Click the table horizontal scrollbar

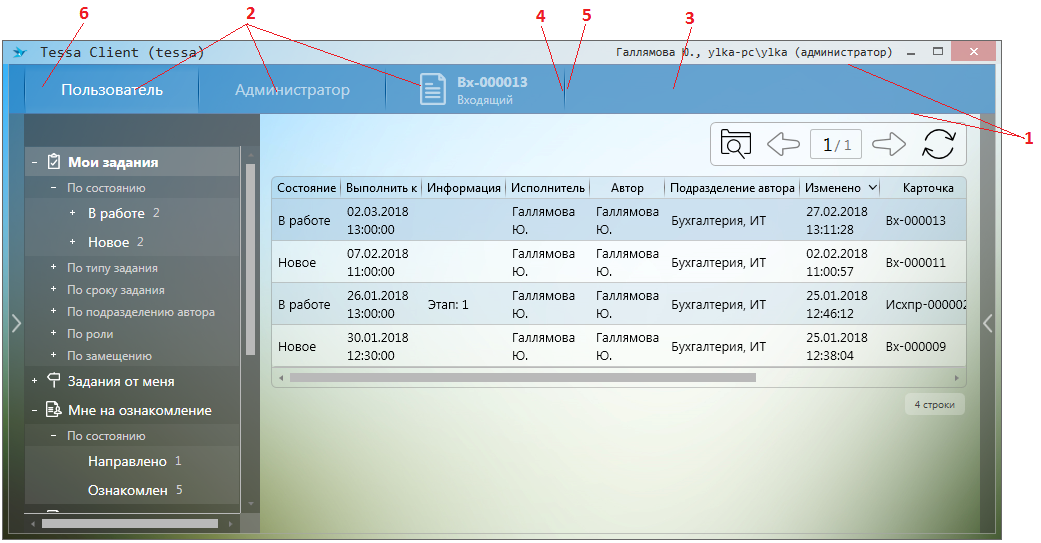pyautogui.click(x=522, y=378)
